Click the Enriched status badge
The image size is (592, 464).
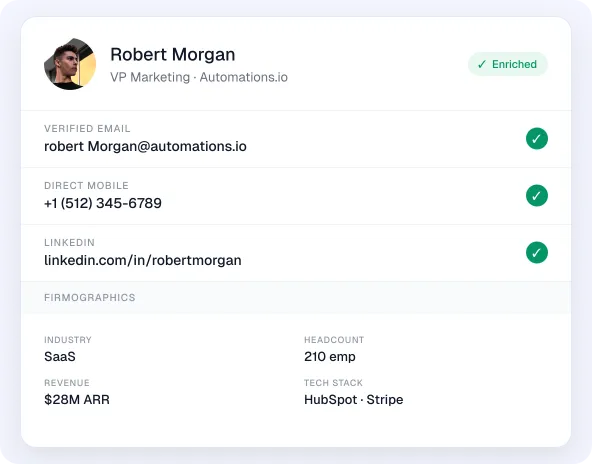[507, 64]
